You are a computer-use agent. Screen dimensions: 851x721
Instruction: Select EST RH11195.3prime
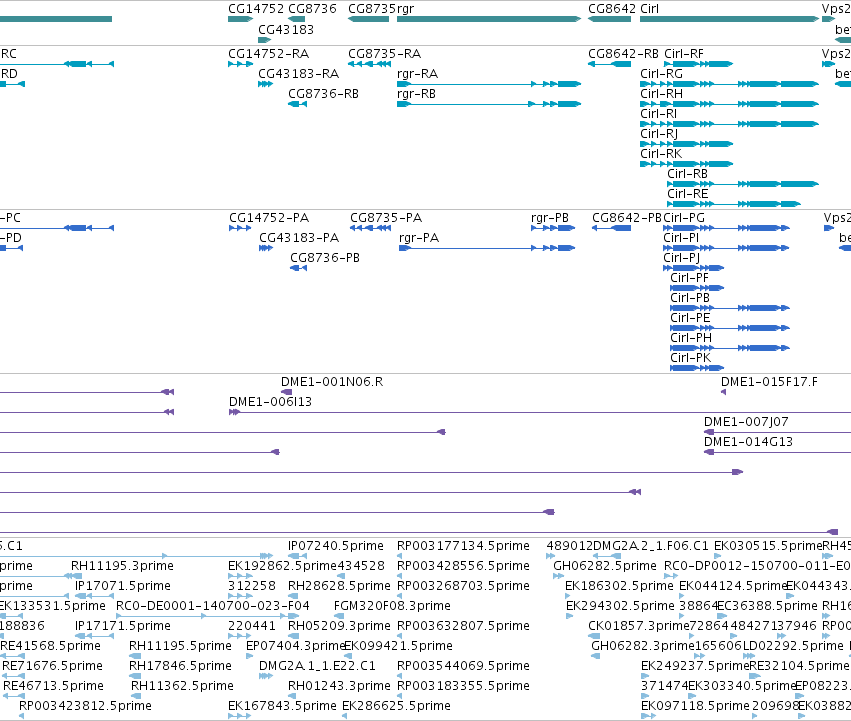pyautogui.click(x=123, y=567)
